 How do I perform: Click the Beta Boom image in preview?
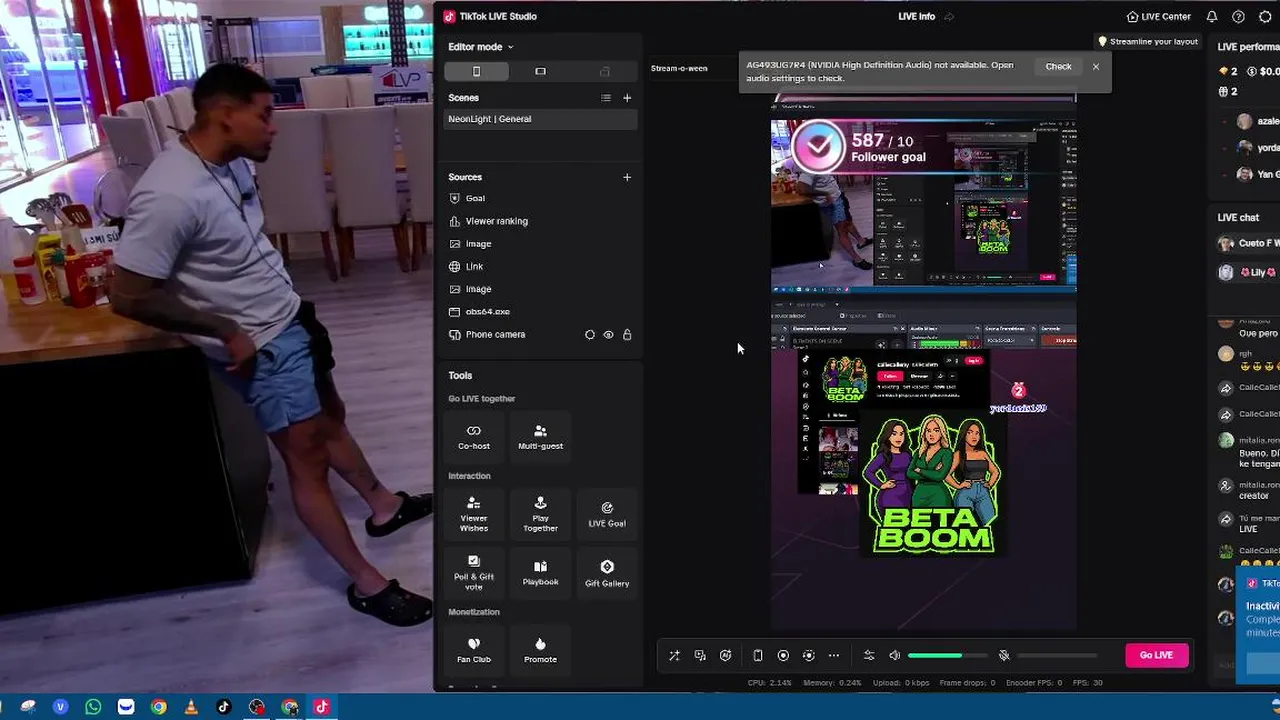tap(932, 485)
